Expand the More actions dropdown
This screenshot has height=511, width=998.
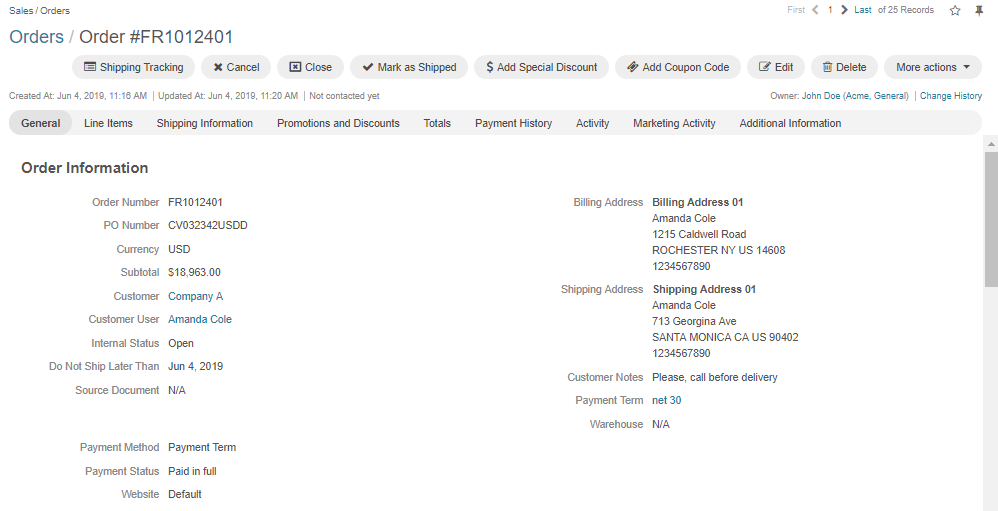click(x=933, y=67)
